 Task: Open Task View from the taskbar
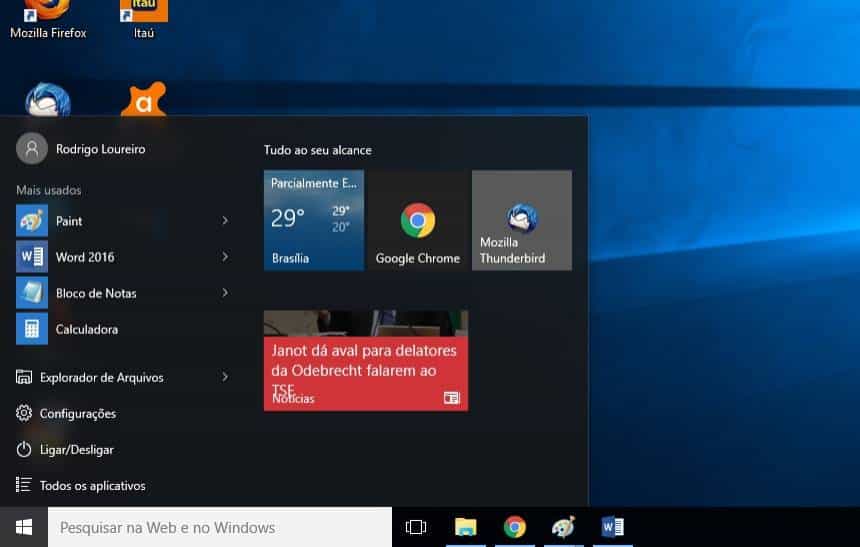point(416,527)
